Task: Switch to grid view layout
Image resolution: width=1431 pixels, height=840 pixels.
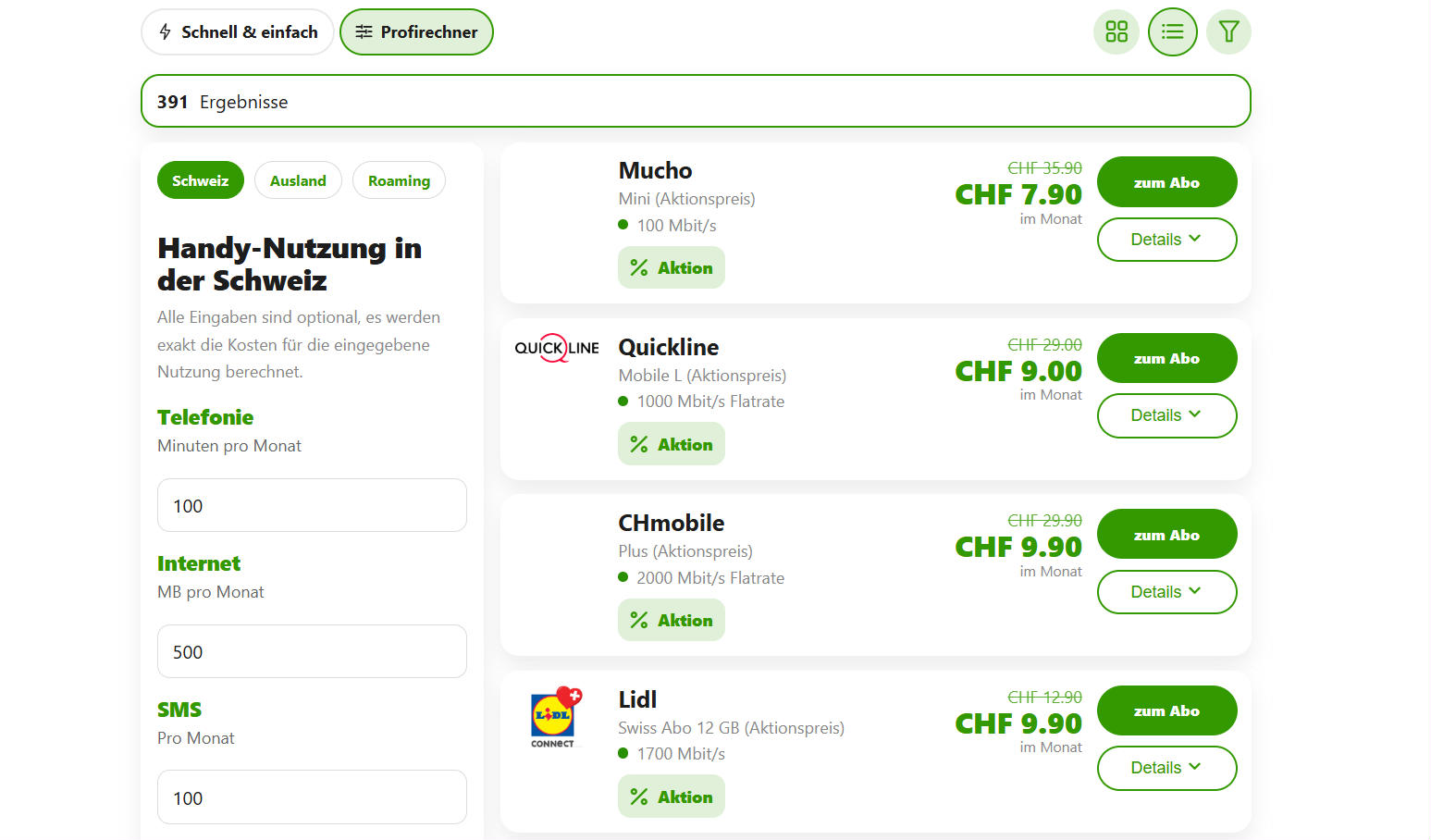Action: [x=1116, y=32]
